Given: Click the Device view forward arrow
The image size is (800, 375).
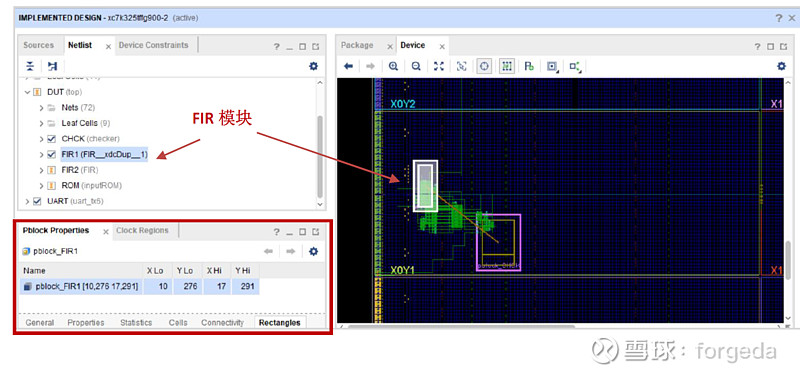Looking at the screenshot, I should pos(370,66).
